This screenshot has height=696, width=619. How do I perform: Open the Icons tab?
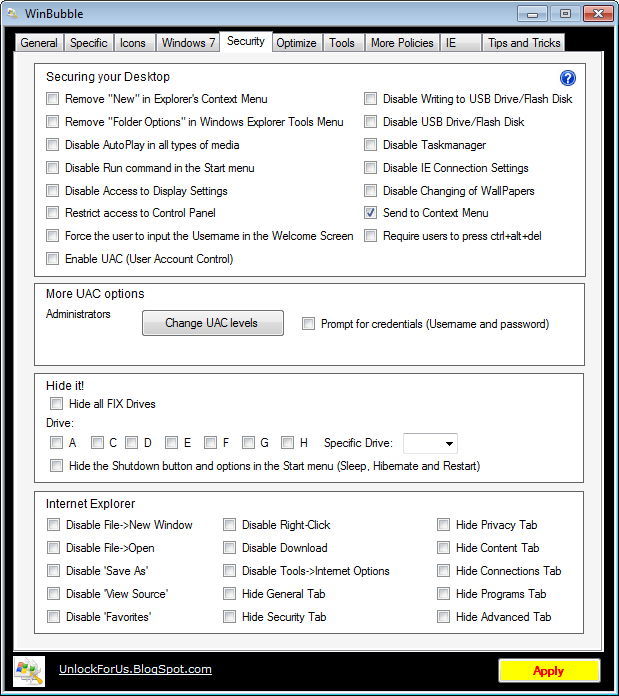tap(133, 43)
